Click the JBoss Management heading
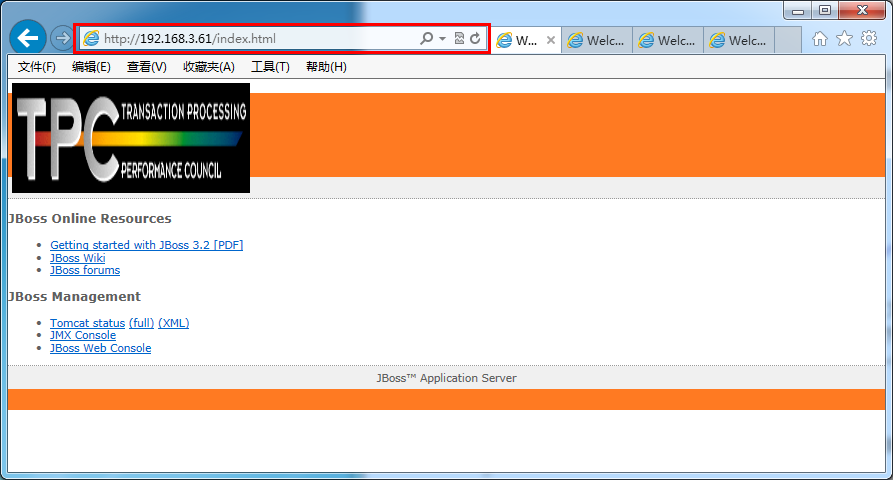 point(74,297)
